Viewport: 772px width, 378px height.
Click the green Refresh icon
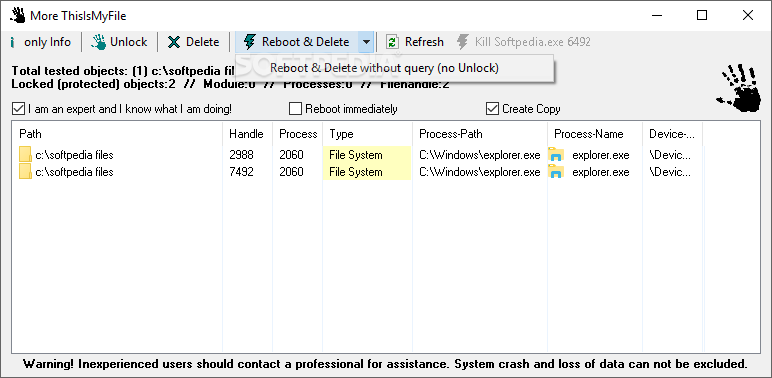click(392, 42)
